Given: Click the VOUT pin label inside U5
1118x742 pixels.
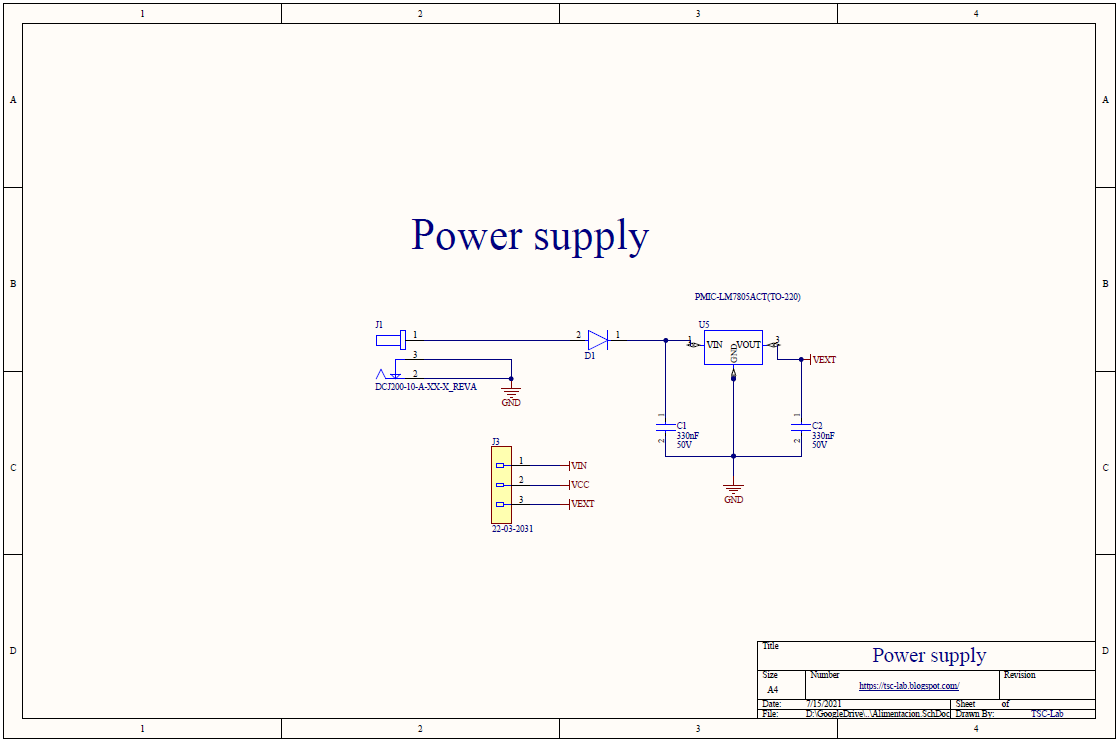Looking at the screenshot, I should (748, 345).
